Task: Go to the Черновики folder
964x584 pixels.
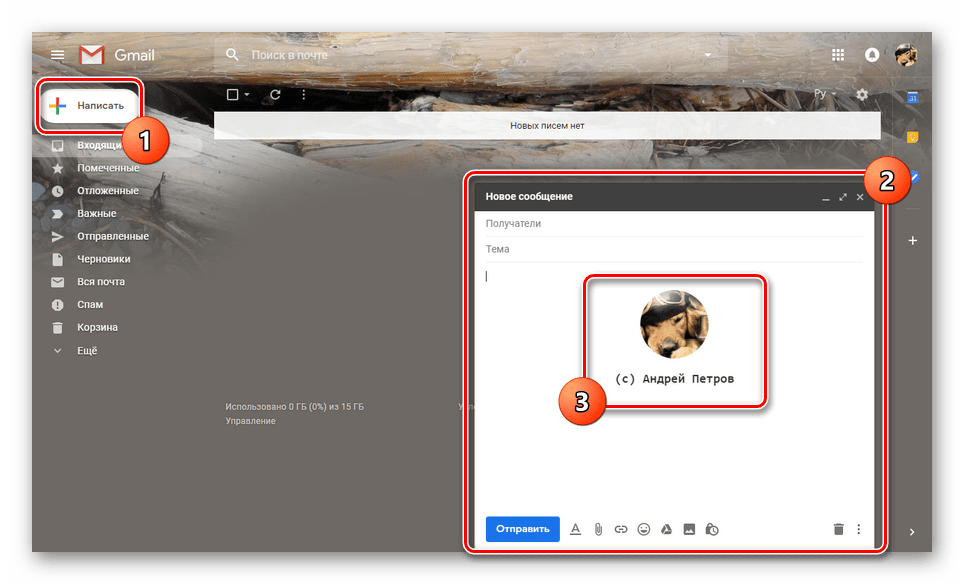Action: [x=104, y=259]
